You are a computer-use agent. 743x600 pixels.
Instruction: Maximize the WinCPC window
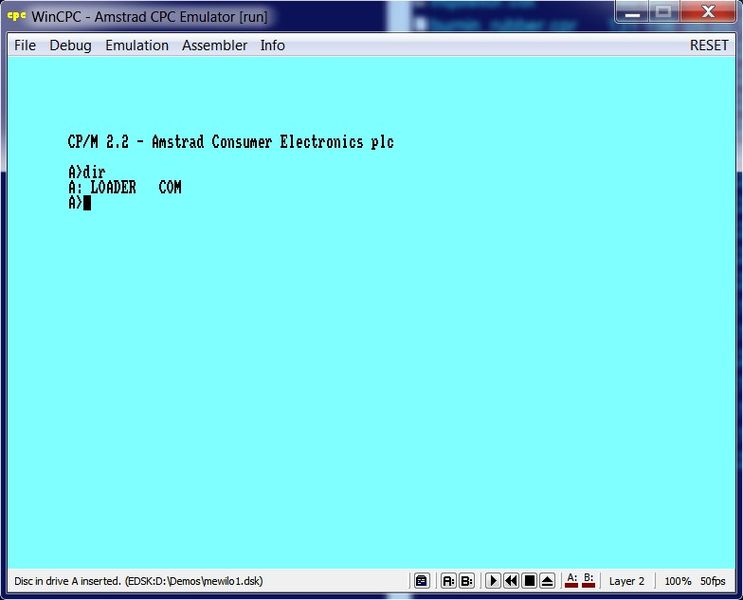click(664, 11)
